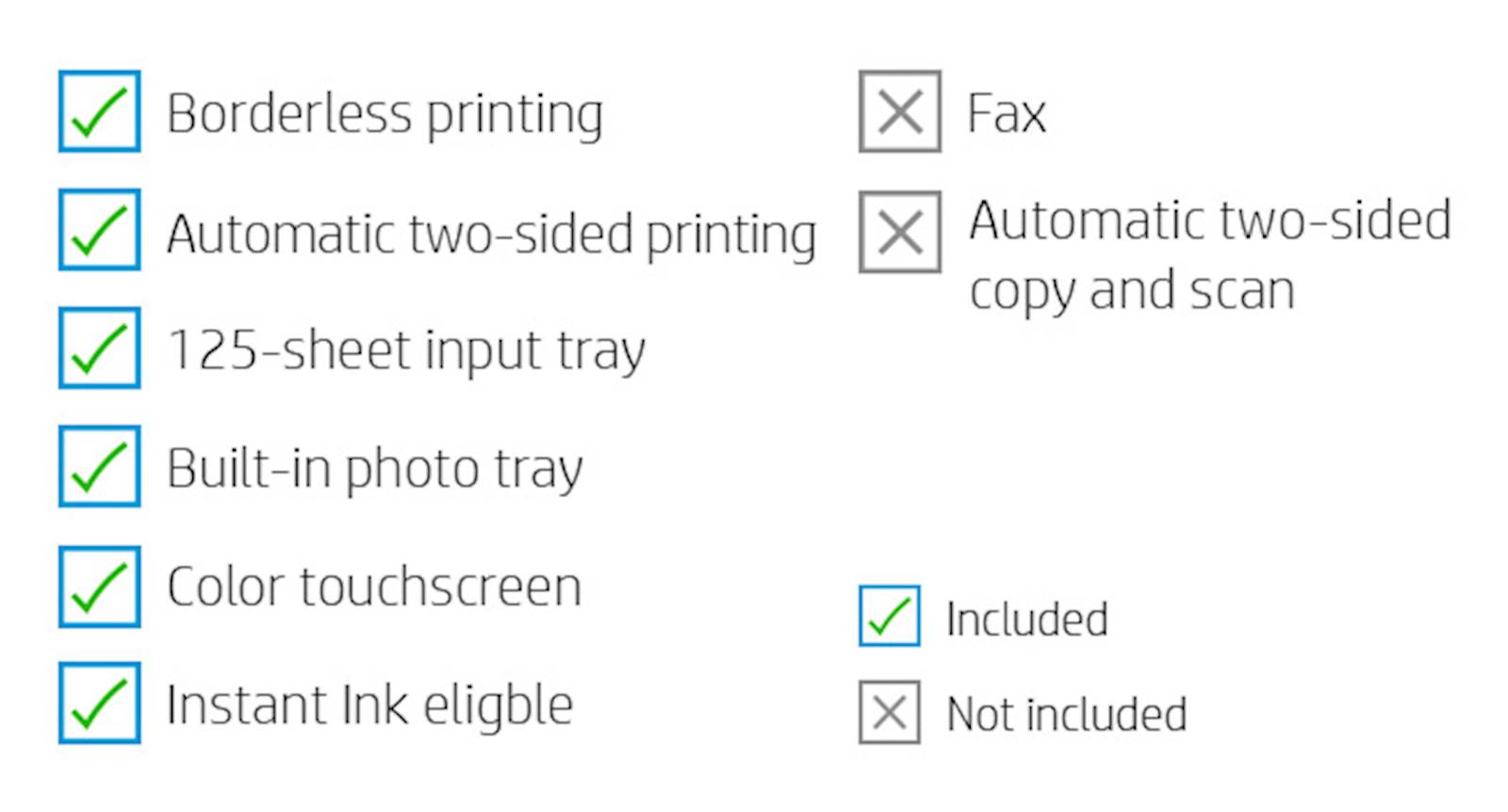Click the X box beside Automatic two-sided copy
The width and height of the screenshot is (1508, 812).
coord(899,232)
